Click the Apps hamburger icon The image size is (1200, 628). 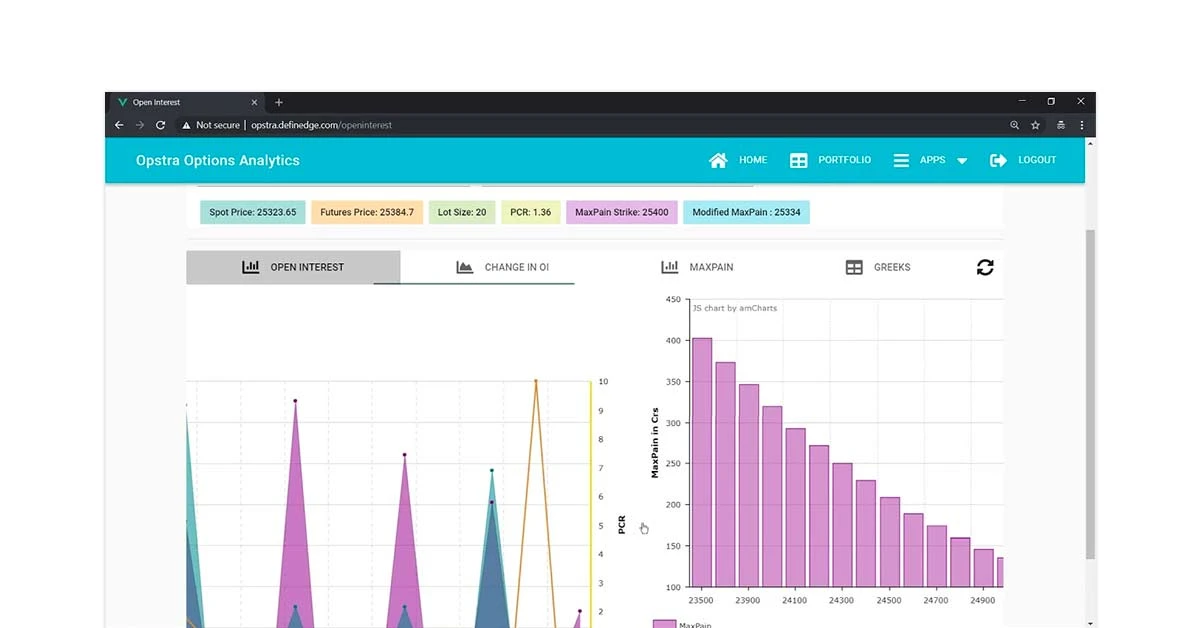(901, 160)
